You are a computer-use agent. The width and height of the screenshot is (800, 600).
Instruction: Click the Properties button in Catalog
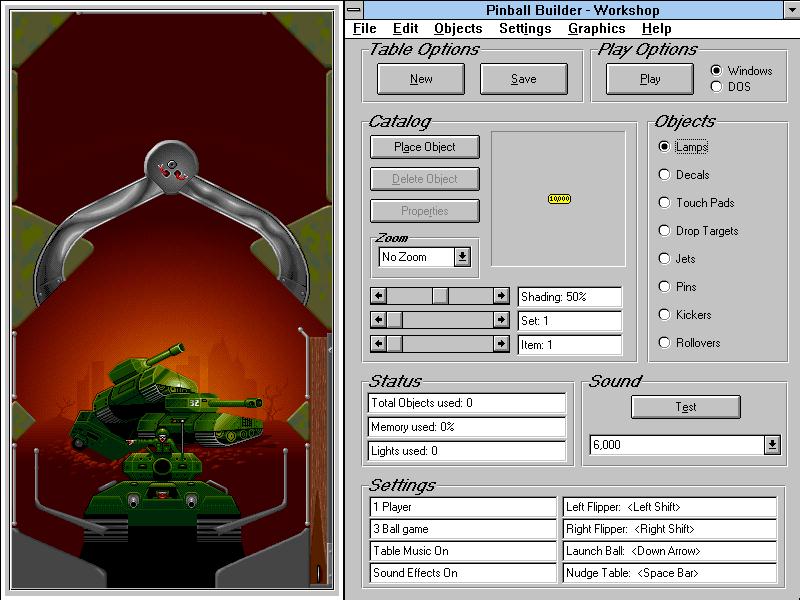[424, 211]
